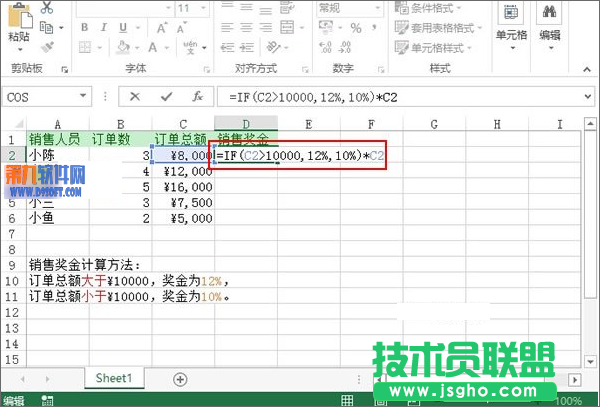Open the font size dropdown showing 11

pyautogui.click(x=204, y=8)
